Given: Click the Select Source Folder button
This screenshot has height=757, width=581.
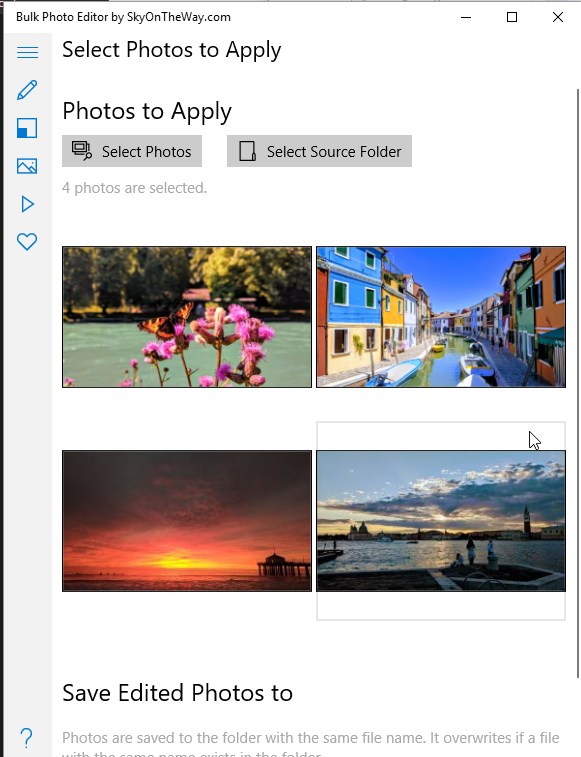Looking at the screenshot, I should (319, 151).
